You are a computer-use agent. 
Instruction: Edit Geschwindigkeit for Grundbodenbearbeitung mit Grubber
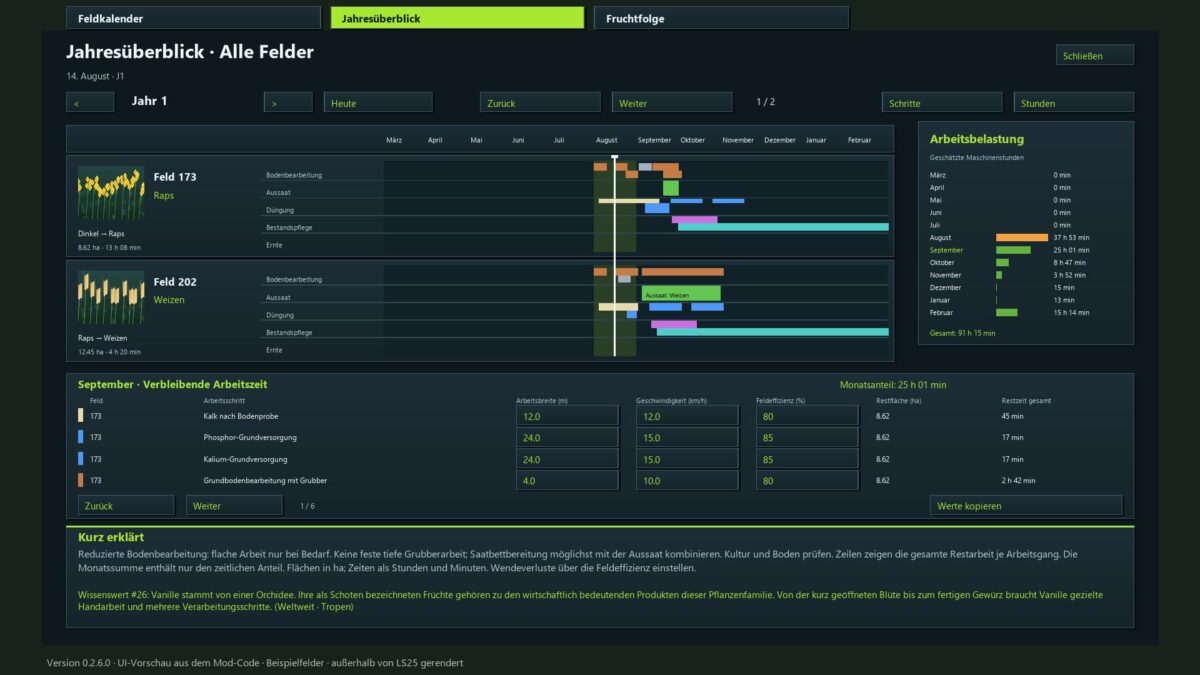688,481
